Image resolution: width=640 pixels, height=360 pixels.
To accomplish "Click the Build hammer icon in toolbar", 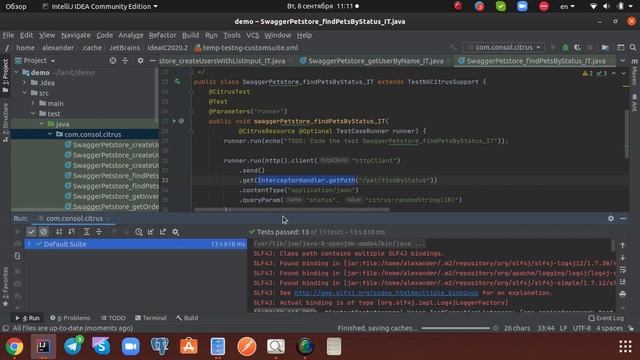I will pos(453,48).
